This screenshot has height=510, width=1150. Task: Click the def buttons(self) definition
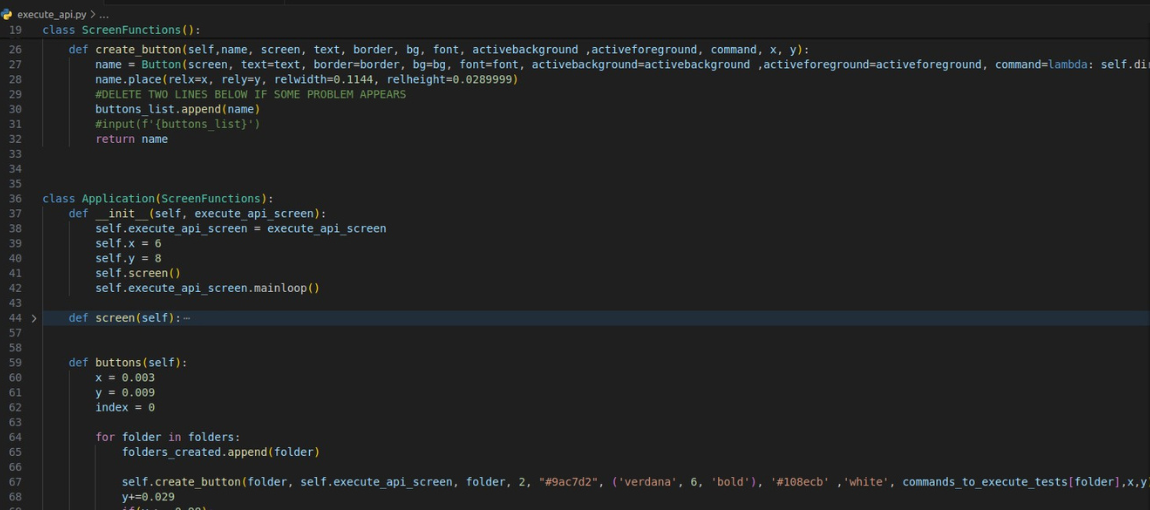[127, 362]
